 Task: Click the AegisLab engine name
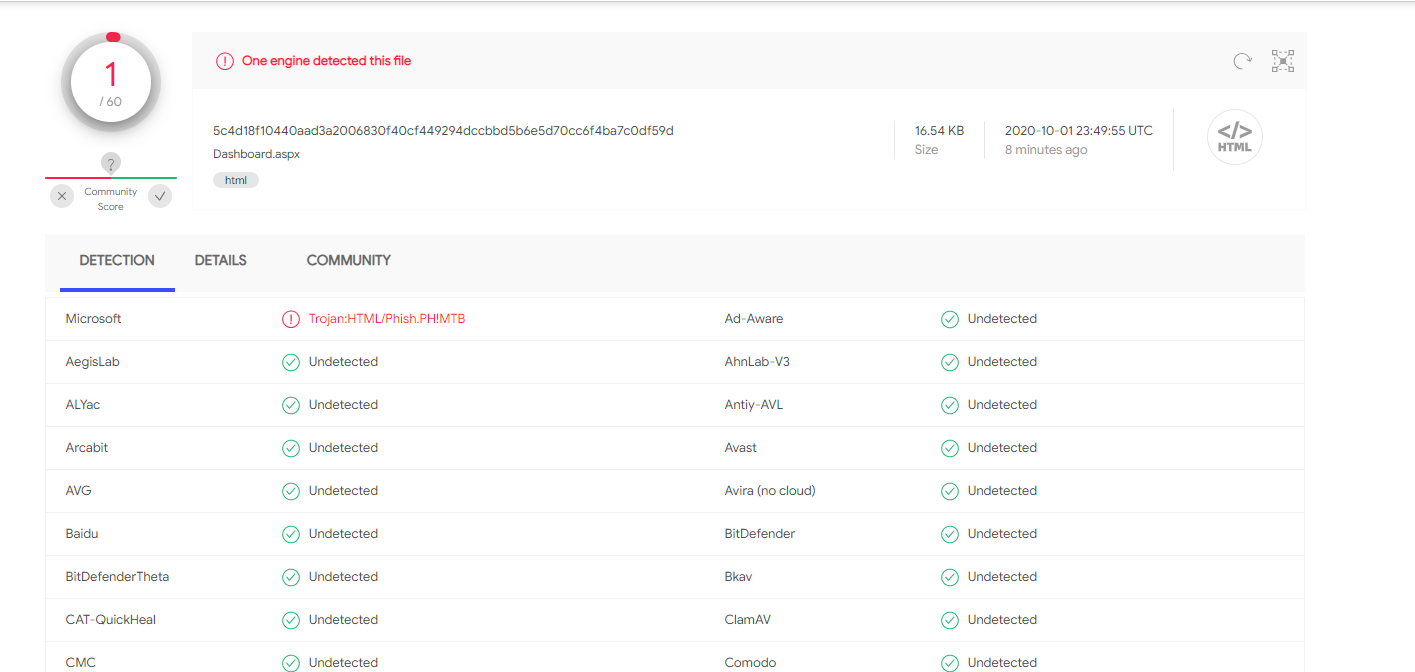(x=93, y=362)
